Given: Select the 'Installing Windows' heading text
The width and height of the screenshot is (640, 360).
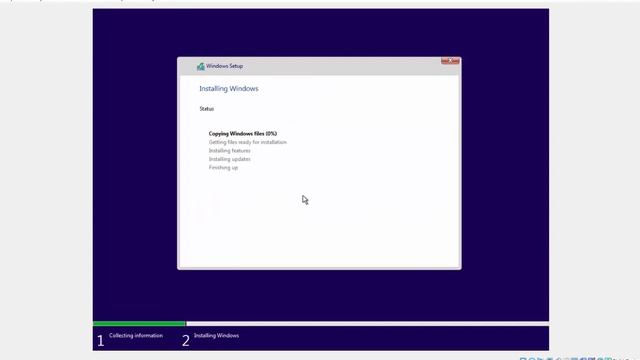Looking at the screenshot, I should pos(229,89).
